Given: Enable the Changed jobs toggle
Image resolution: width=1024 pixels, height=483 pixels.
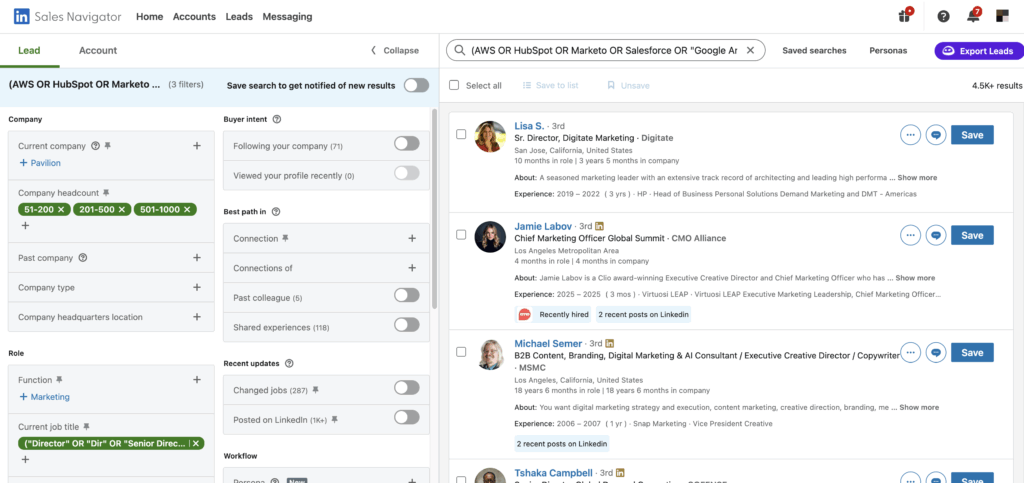Looking at the screenshot, I should click(407, 388).
